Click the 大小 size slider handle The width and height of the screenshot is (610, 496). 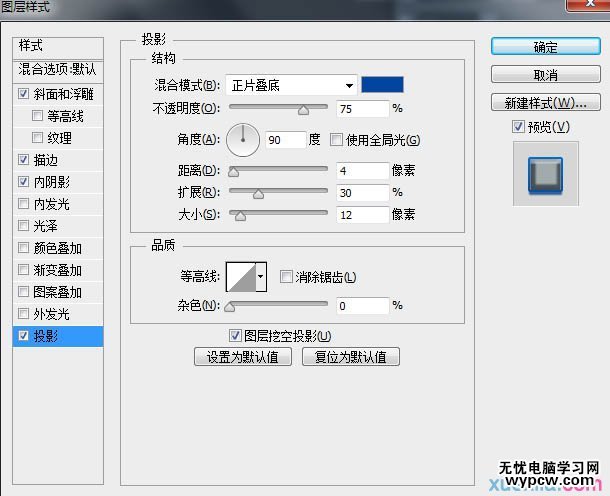240,216
